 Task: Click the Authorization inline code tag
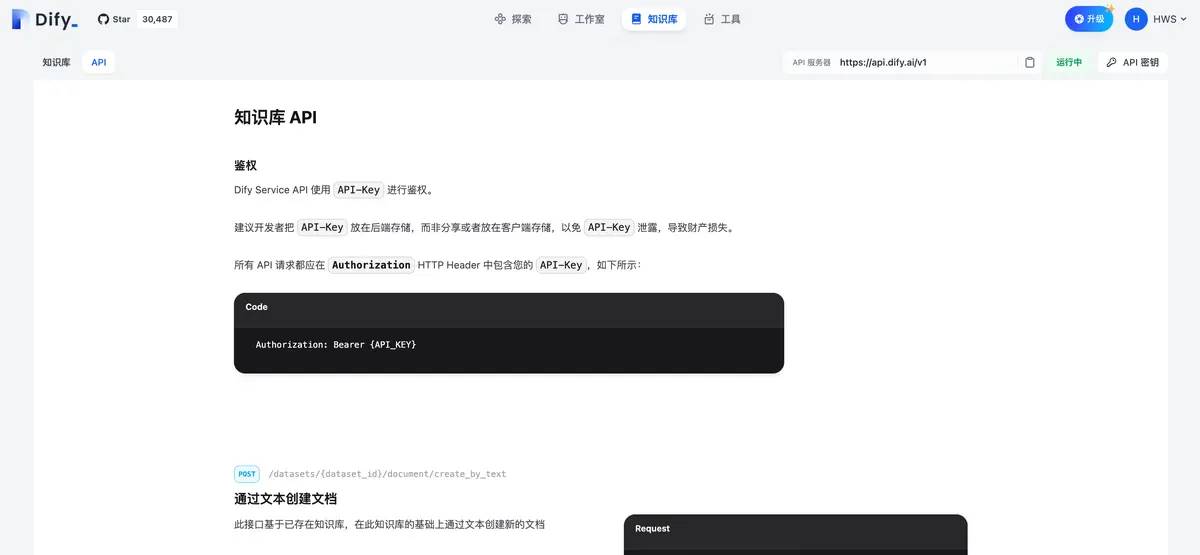click(x=371, y=265)
